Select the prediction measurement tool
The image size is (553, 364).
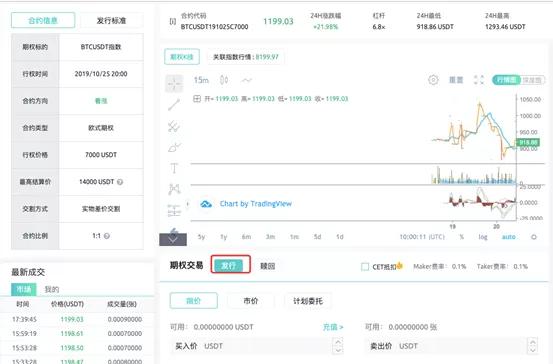174,211
